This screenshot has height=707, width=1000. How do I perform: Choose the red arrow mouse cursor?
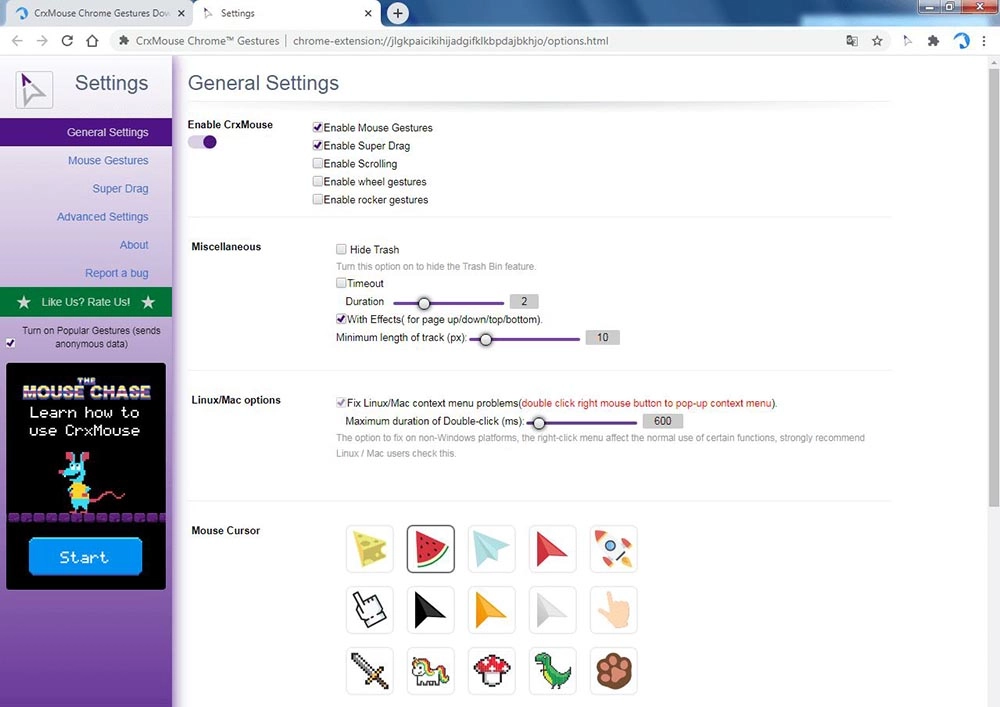point(552,549)
